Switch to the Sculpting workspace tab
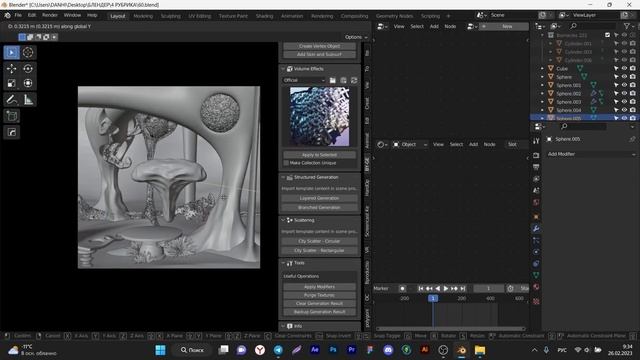 click(x=171, y=16)
